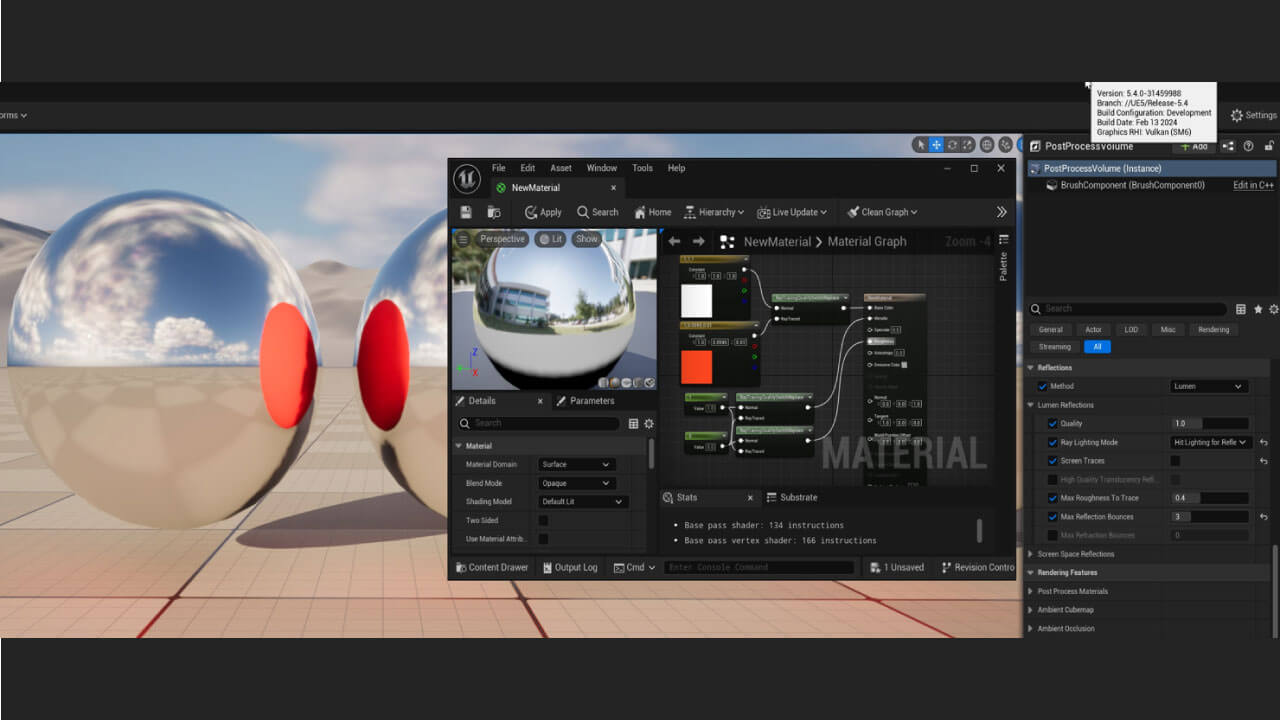Toggle the Reflections Method checkbox

pyautogui.click(x=1043, y=386)
